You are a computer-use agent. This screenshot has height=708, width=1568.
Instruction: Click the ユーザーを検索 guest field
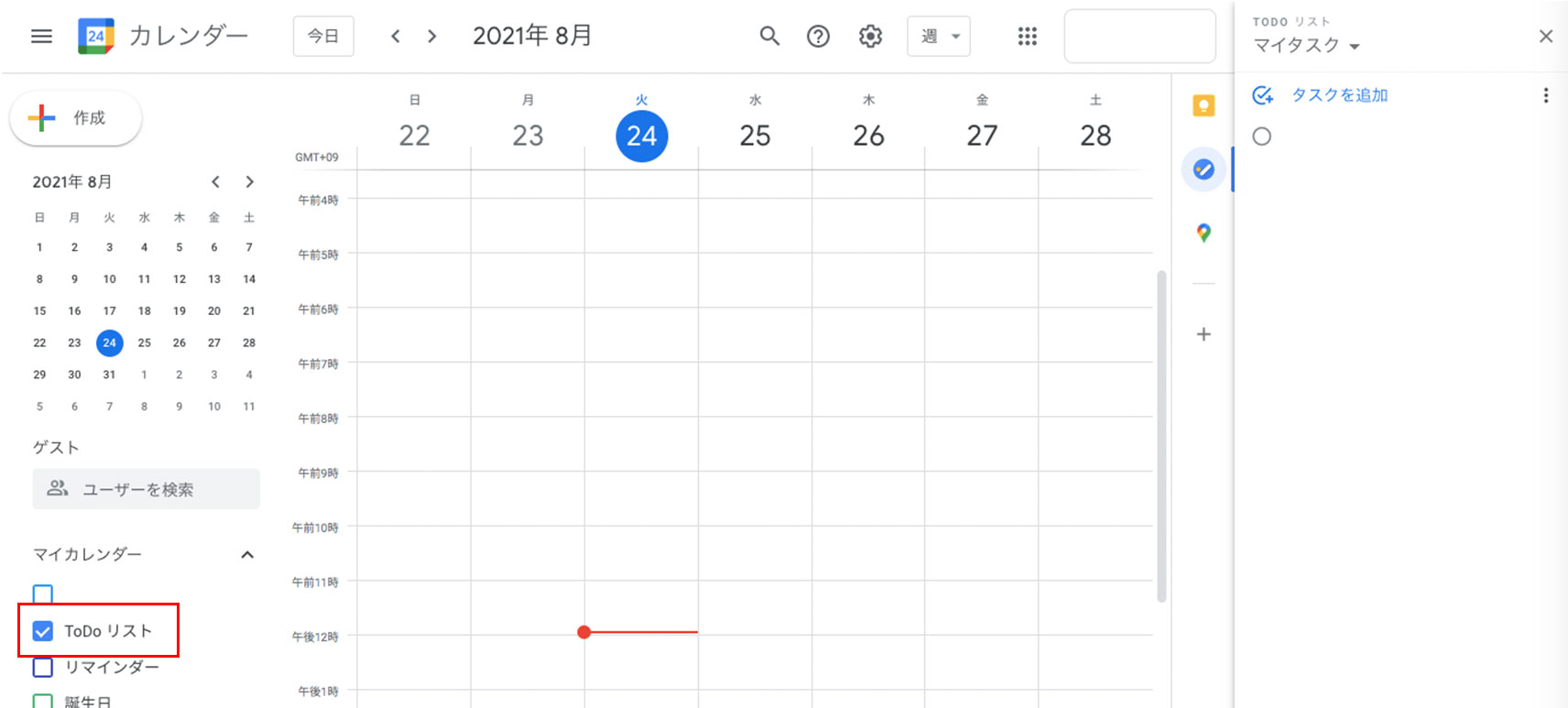point(147,489)
